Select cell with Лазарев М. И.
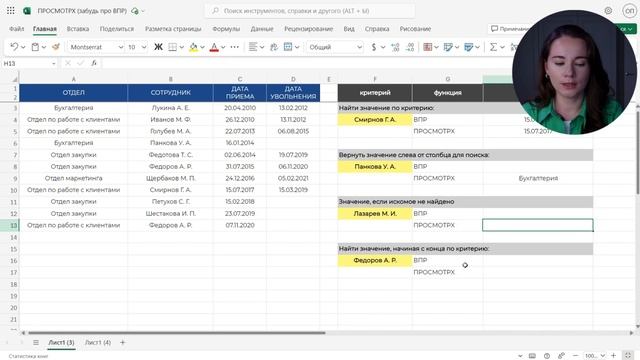Screen dimensions: 640x360 point(375,213)
